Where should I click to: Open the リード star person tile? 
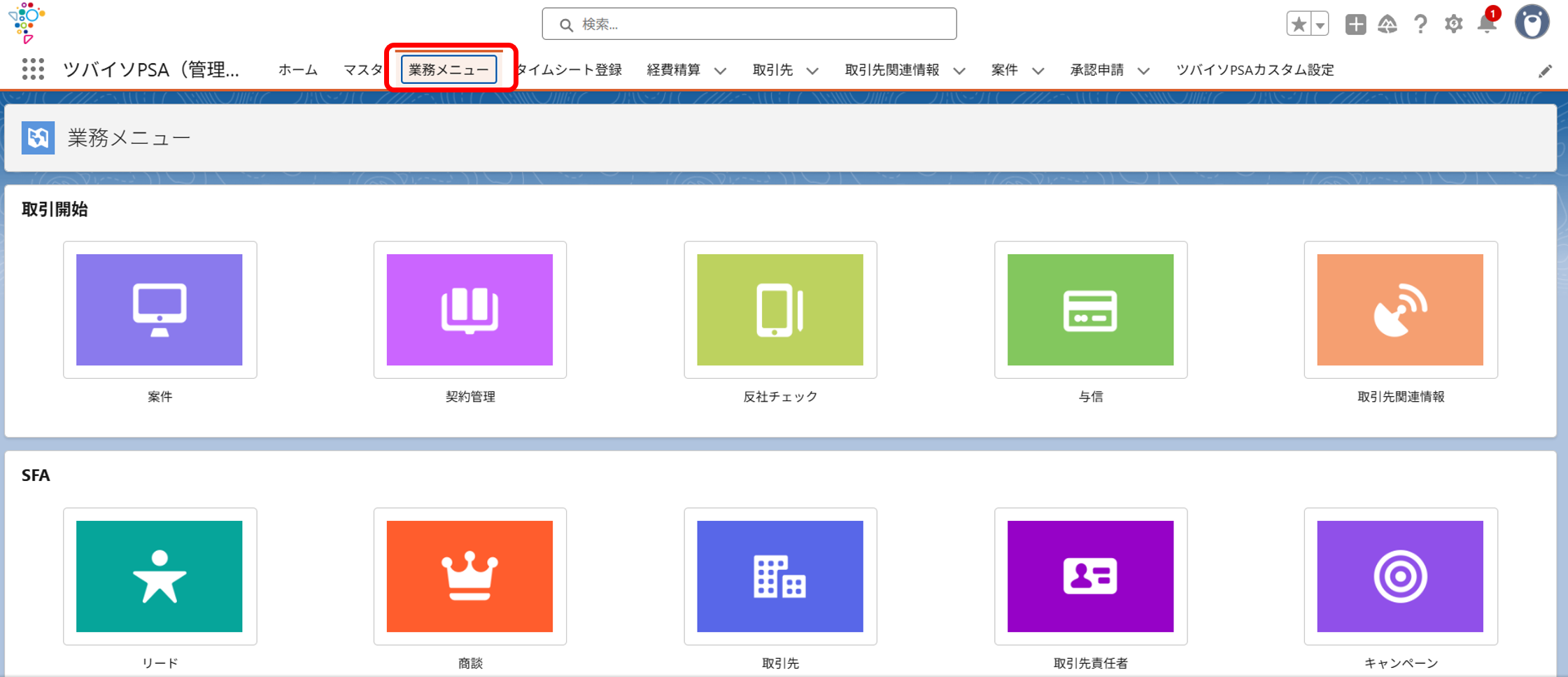tap(160, 576)
